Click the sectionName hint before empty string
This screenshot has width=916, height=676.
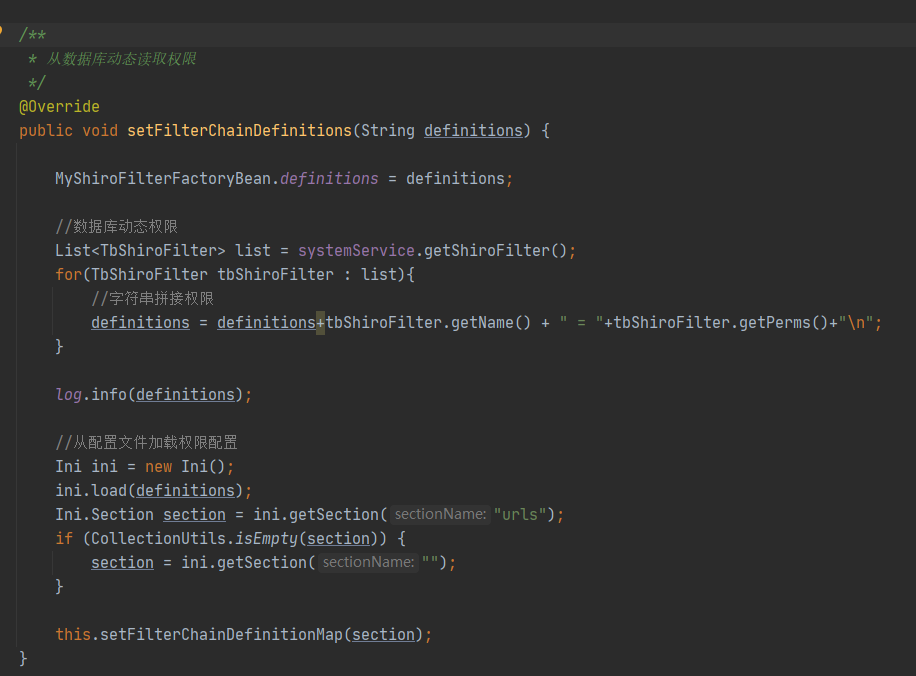click(368, 562)
